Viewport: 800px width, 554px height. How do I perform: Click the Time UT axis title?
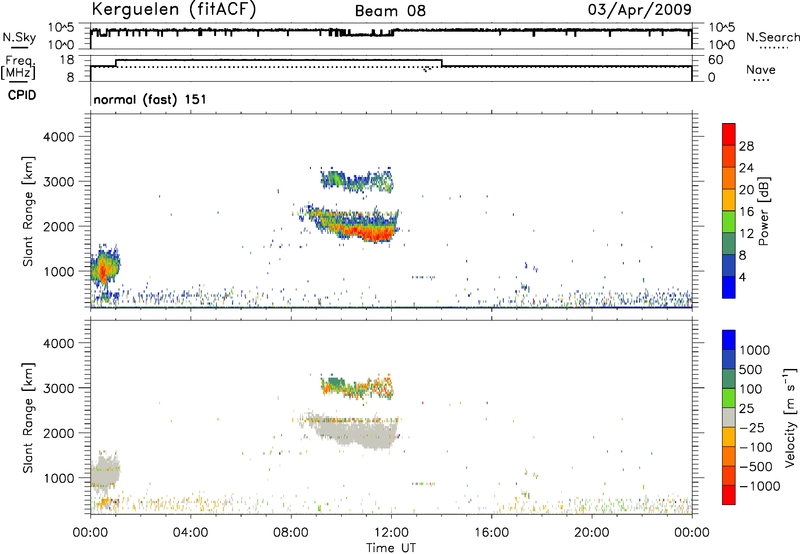tap(391, 548)
